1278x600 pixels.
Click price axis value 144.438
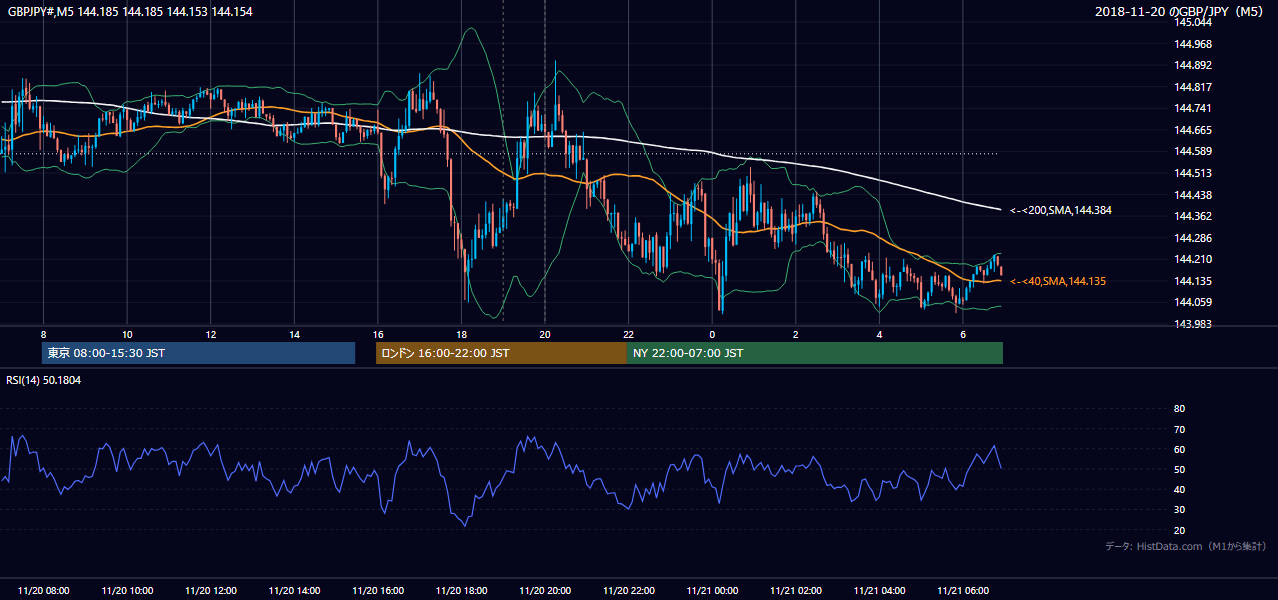click(1193, 195)
